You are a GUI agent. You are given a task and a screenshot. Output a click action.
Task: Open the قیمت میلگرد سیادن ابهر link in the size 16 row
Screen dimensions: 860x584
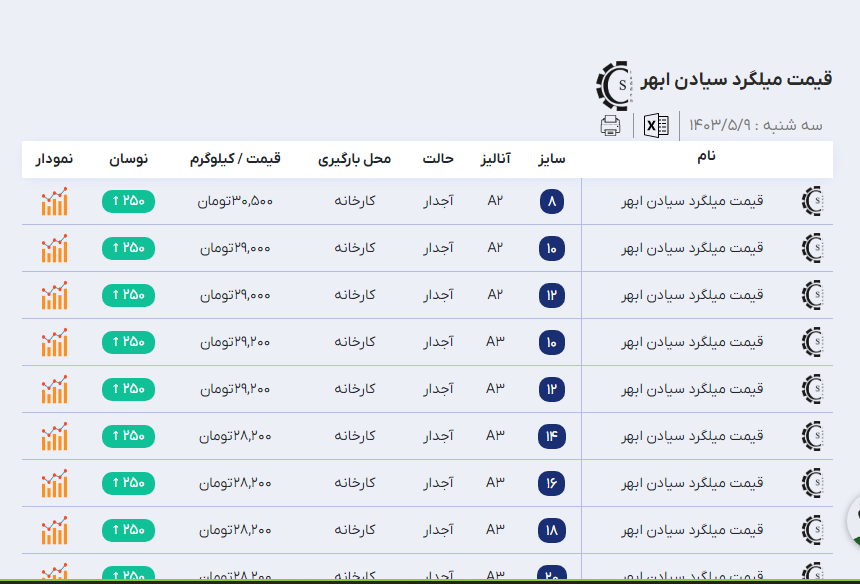click(692, 483)
